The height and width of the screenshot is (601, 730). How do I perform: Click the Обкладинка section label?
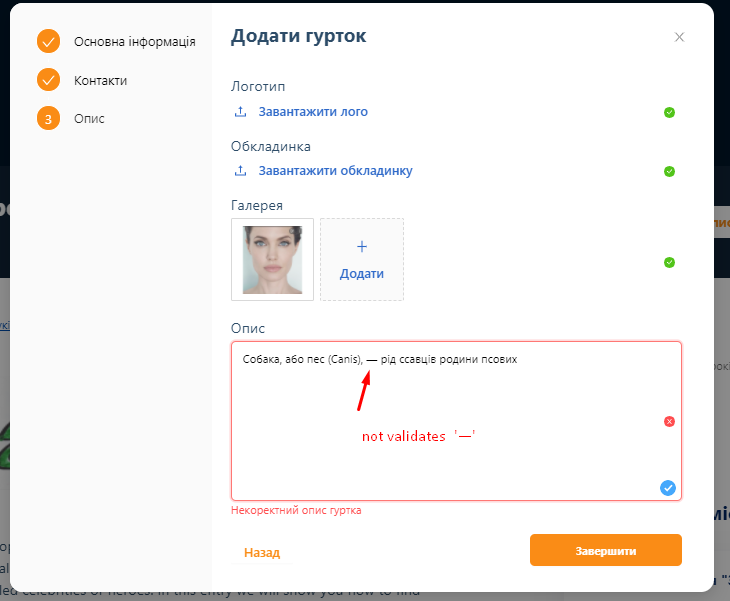point(270,146)
